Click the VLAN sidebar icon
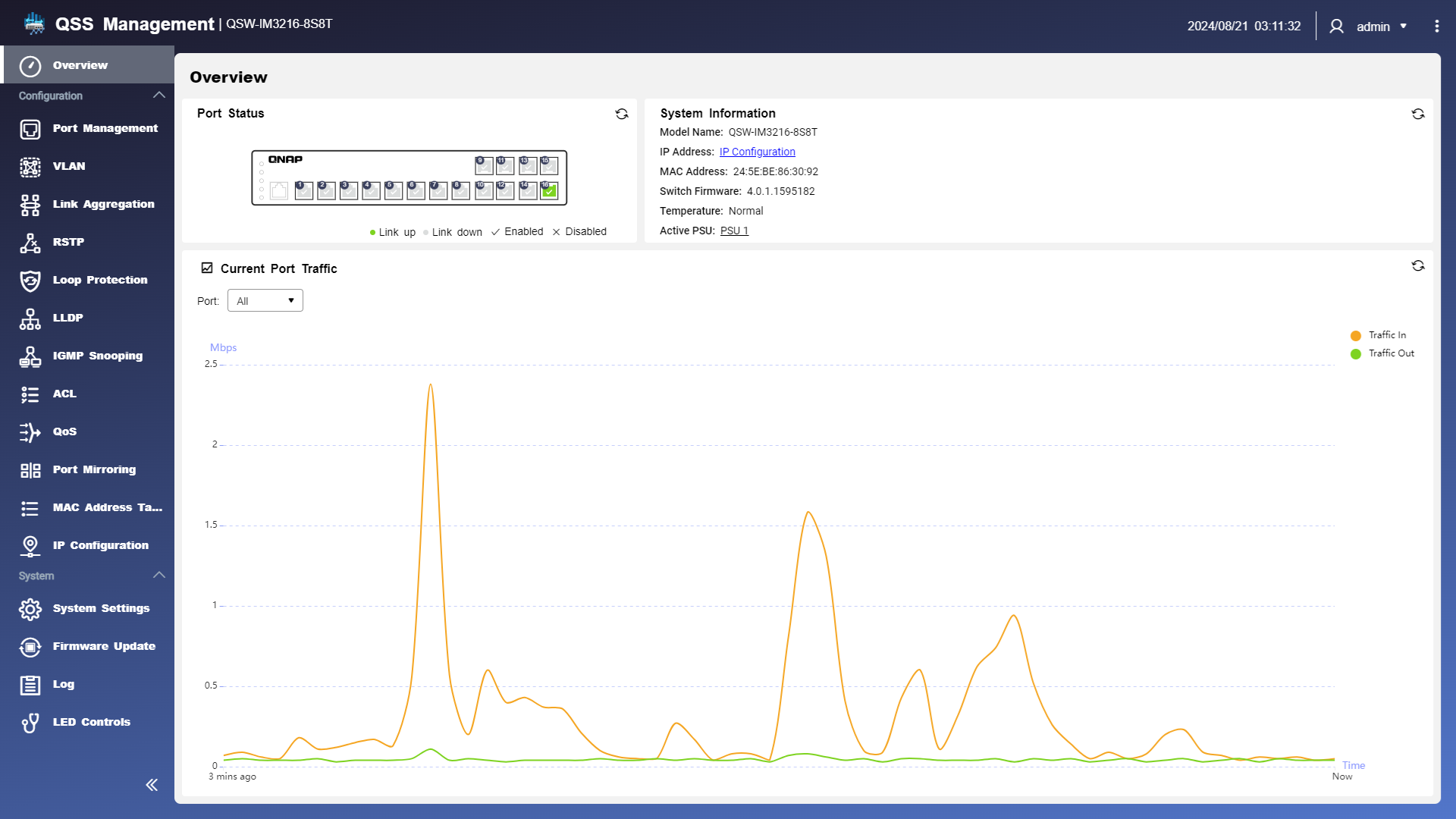Screen dimensions: 1456x819 coord(30,167)
